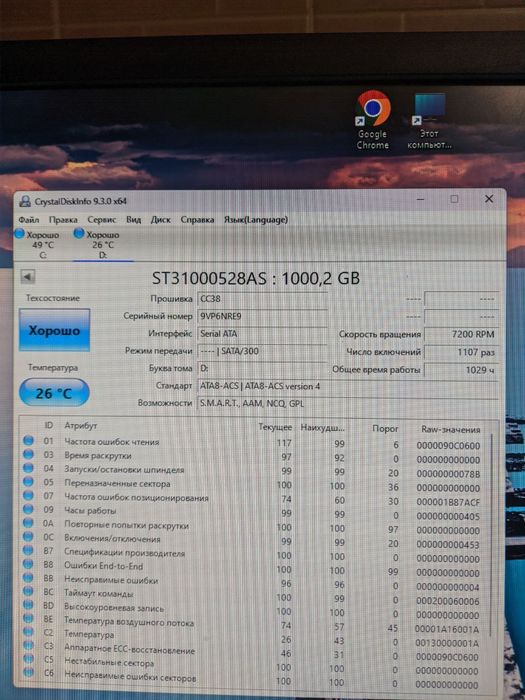525x700 pixels.
Task: Click the status circle of attribute BE
Action: [x=29, y=619]
